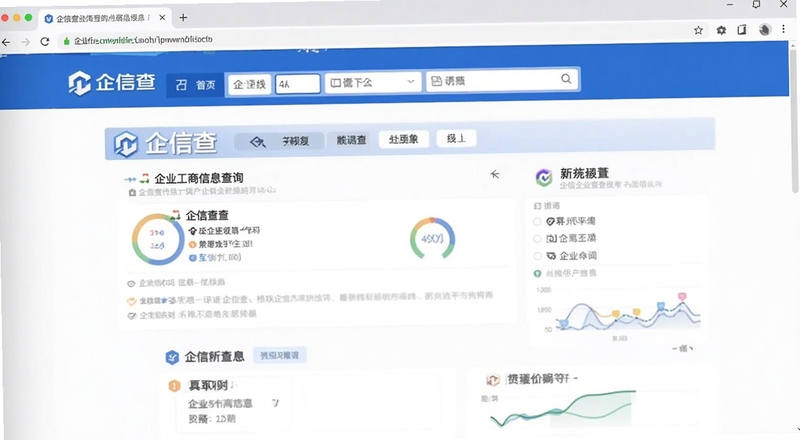Click the checkmark icon on last info row
The height and width of the screenshot is (440, 800).
point(132,315)
